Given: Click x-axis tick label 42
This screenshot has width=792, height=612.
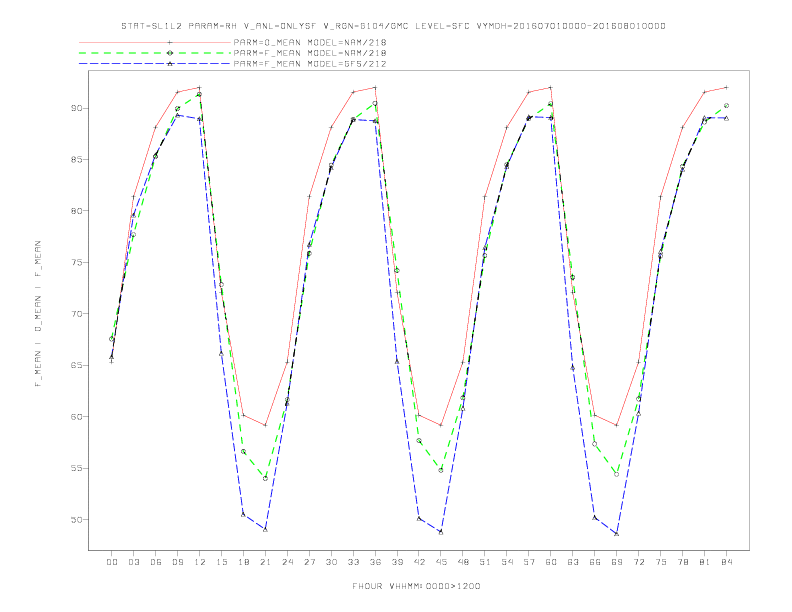Looking at the screenshot, I should pos(419,562).
